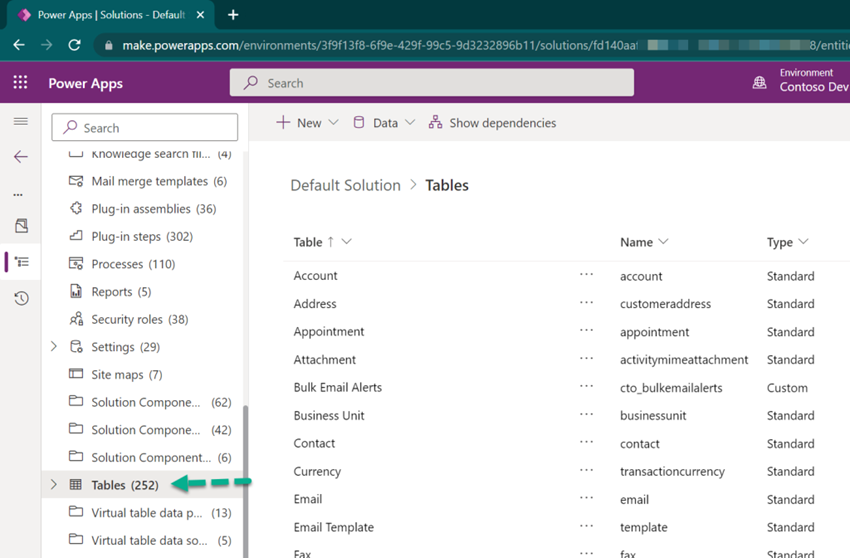Open the Objects list icon in left rail
The image size is (850, 558).
pos(22,262)
